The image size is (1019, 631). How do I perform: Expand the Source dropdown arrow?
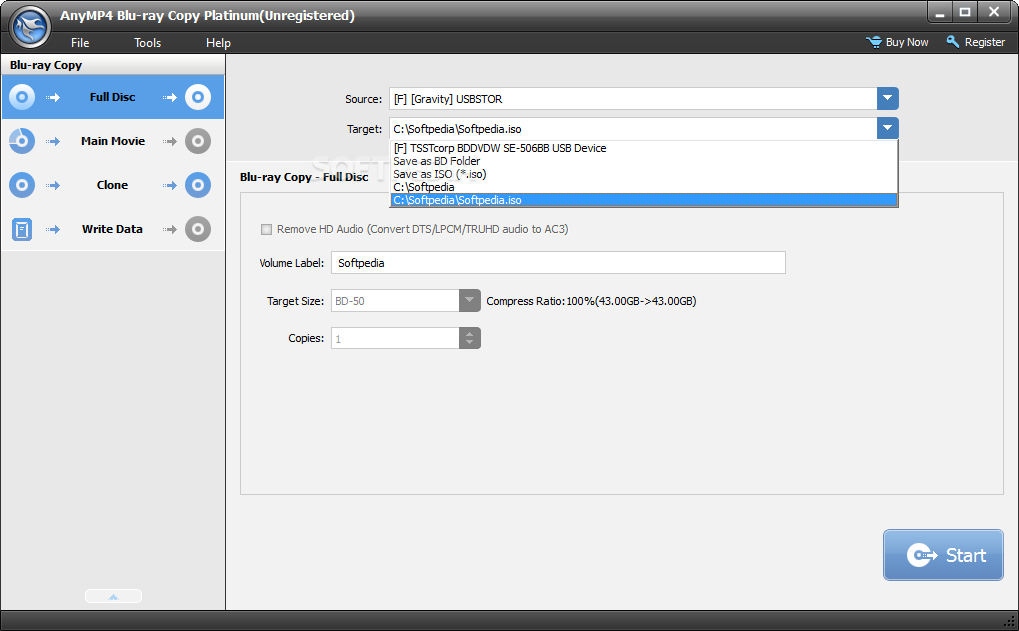point(888,99)
